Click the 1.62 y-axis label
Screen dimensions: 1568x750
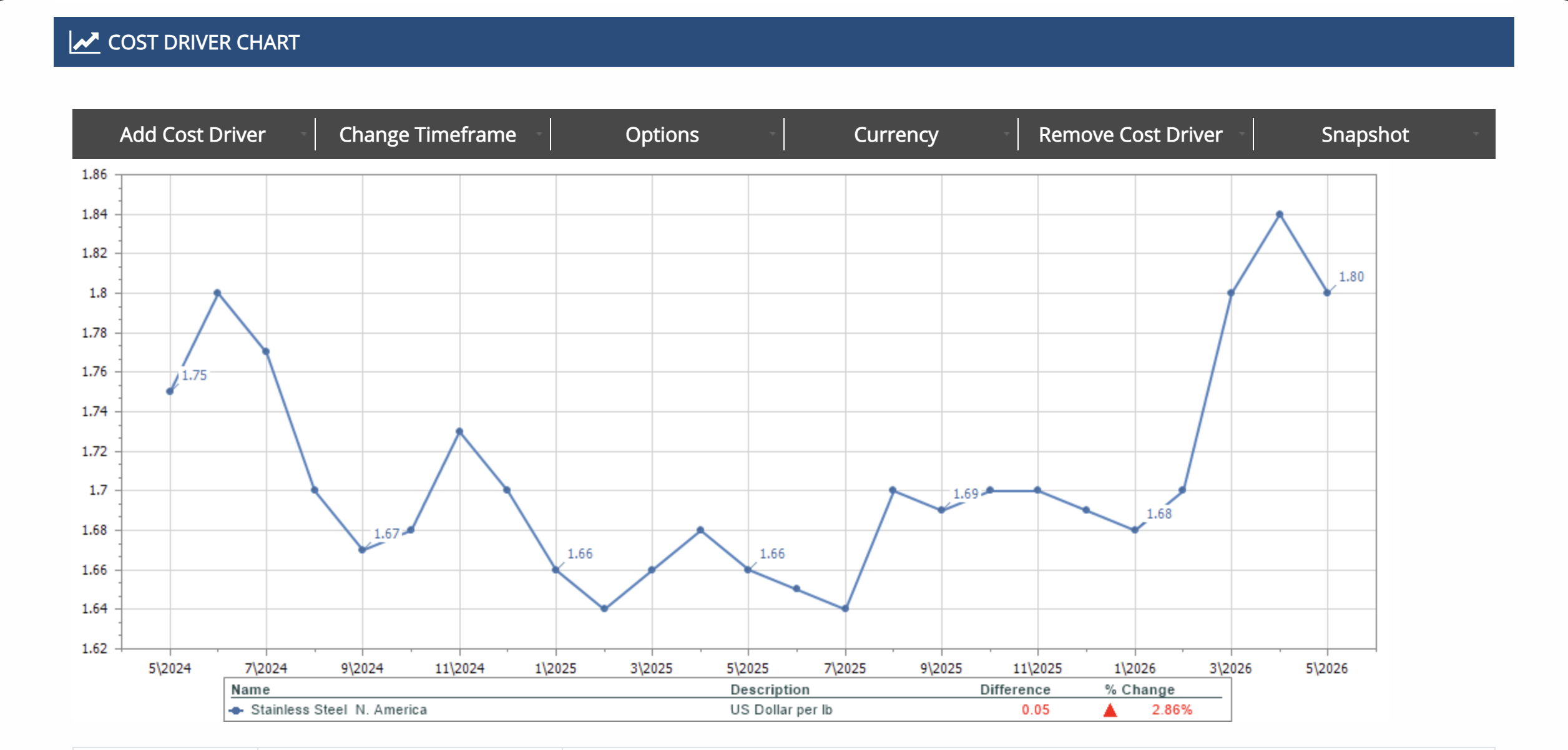click(x=94, y=649)
